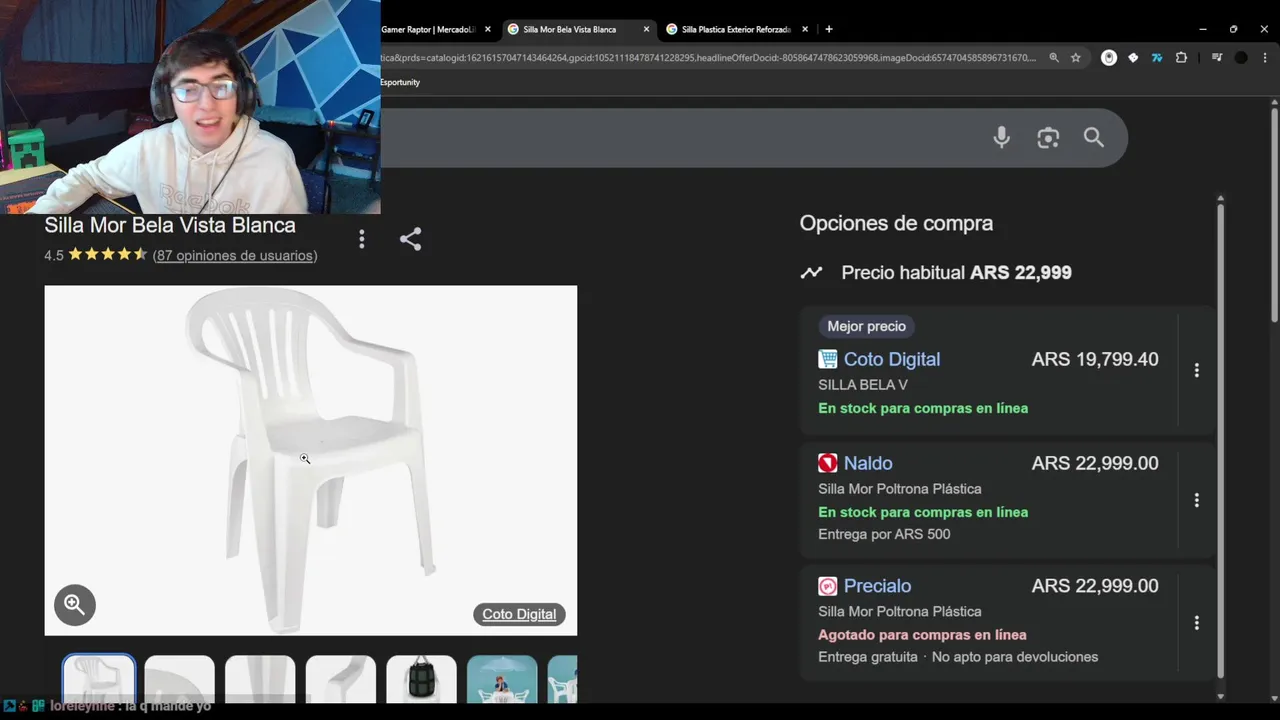Open Google Lens image search icon
This screenshot has width=1280, height=720.
click(x=1048, y=138)
